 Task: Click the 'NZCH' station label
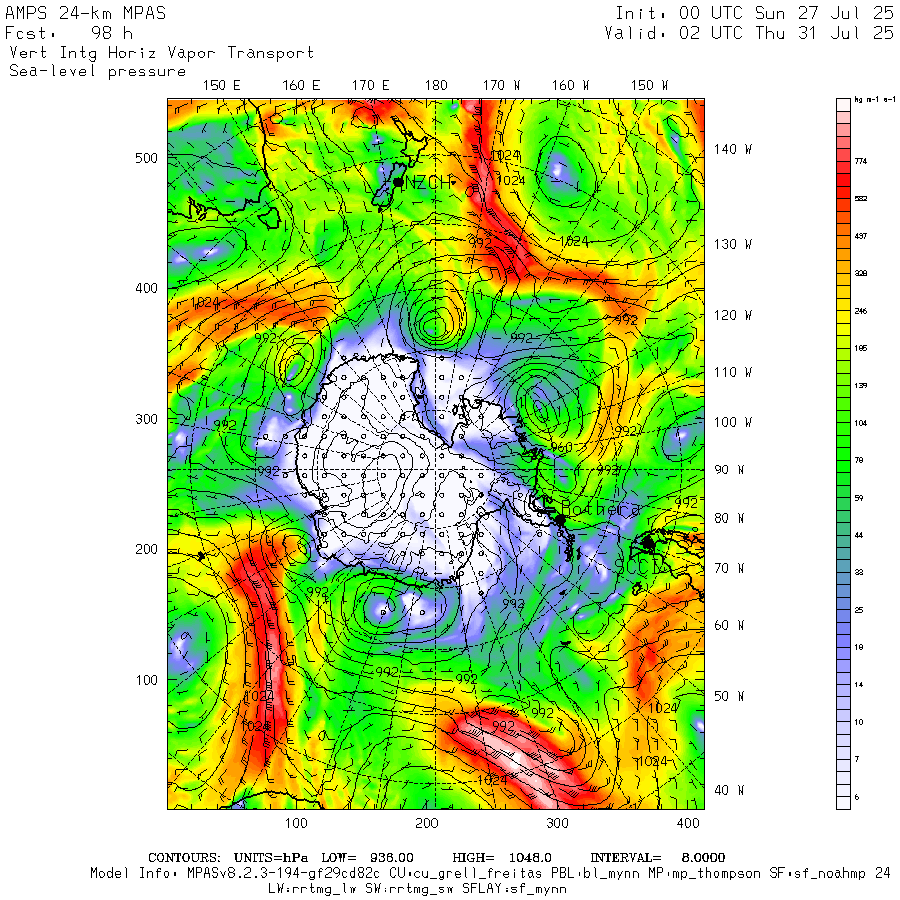tap(428, 183)
